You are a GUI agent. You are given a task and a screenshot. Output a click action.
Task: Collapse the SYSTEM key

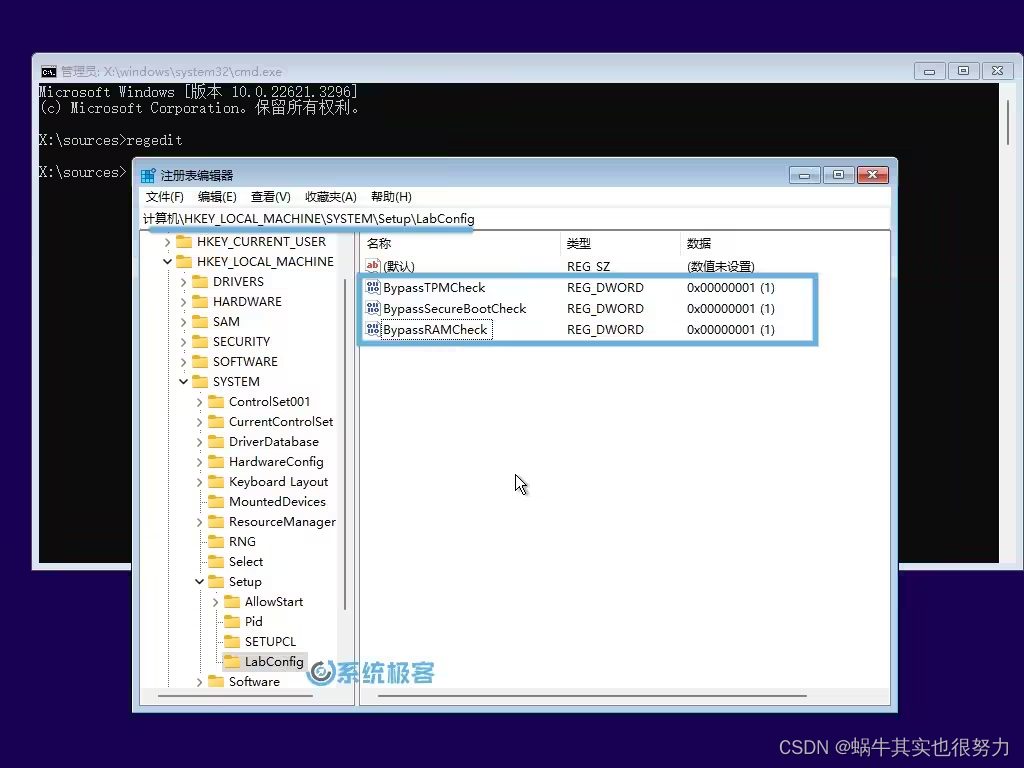pos(184,382)
